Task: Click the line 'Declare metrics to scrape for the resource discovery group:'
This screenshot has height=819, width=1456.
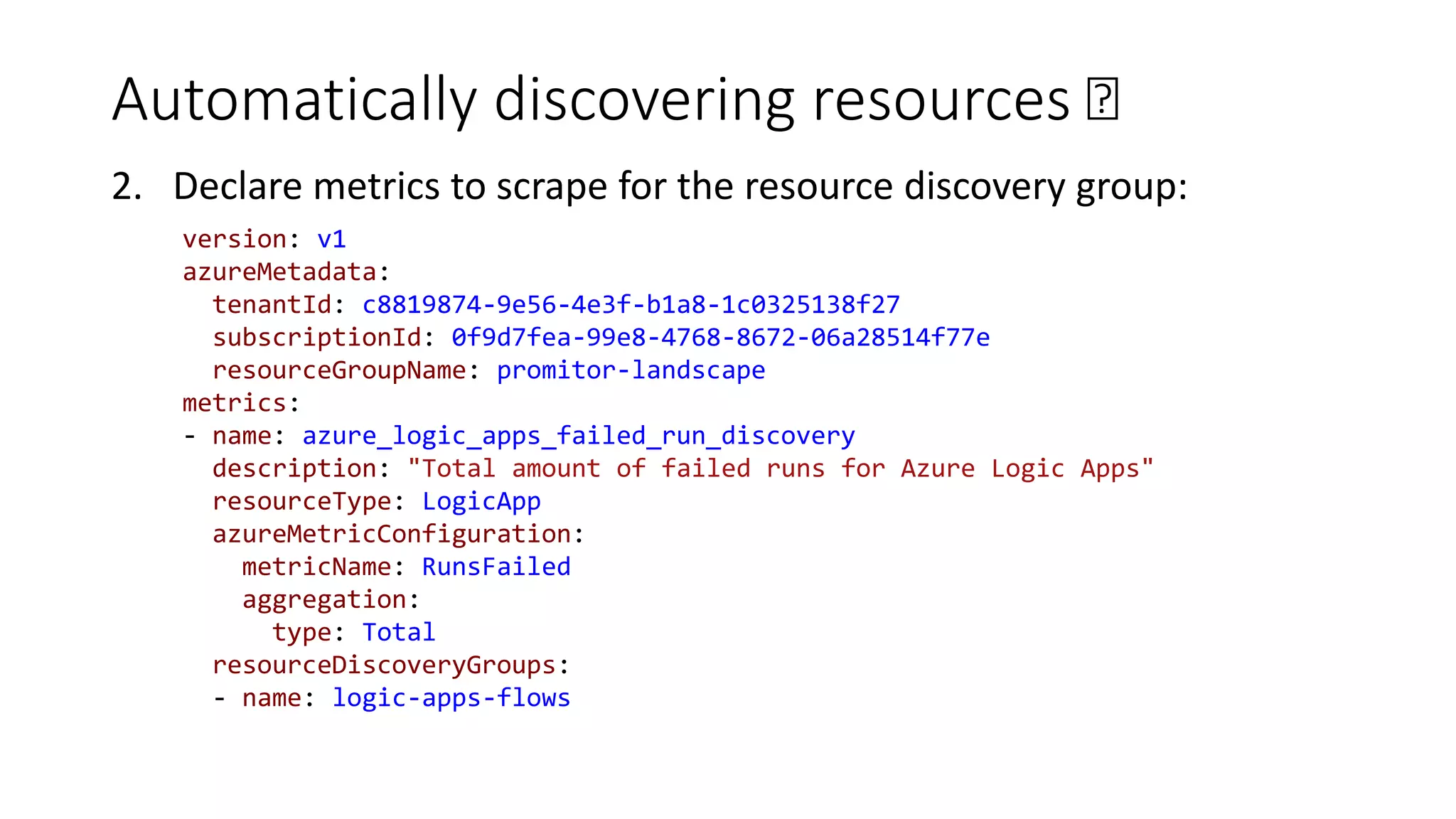Action: [680, 186]
